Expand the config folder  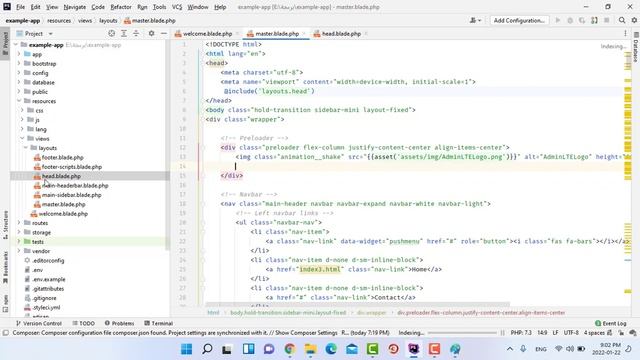(x=19, y=73)
